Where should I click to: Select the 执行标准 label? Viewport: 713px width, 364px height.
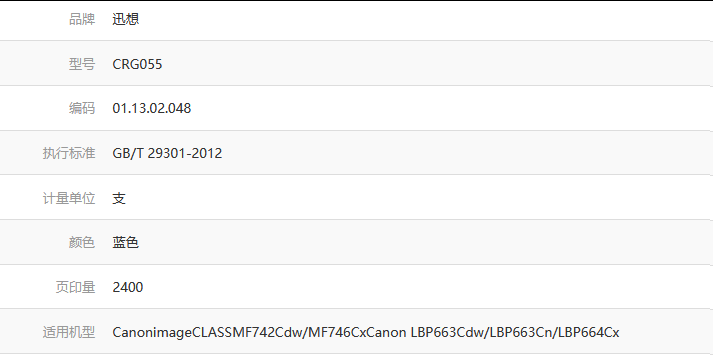(69, 153)
